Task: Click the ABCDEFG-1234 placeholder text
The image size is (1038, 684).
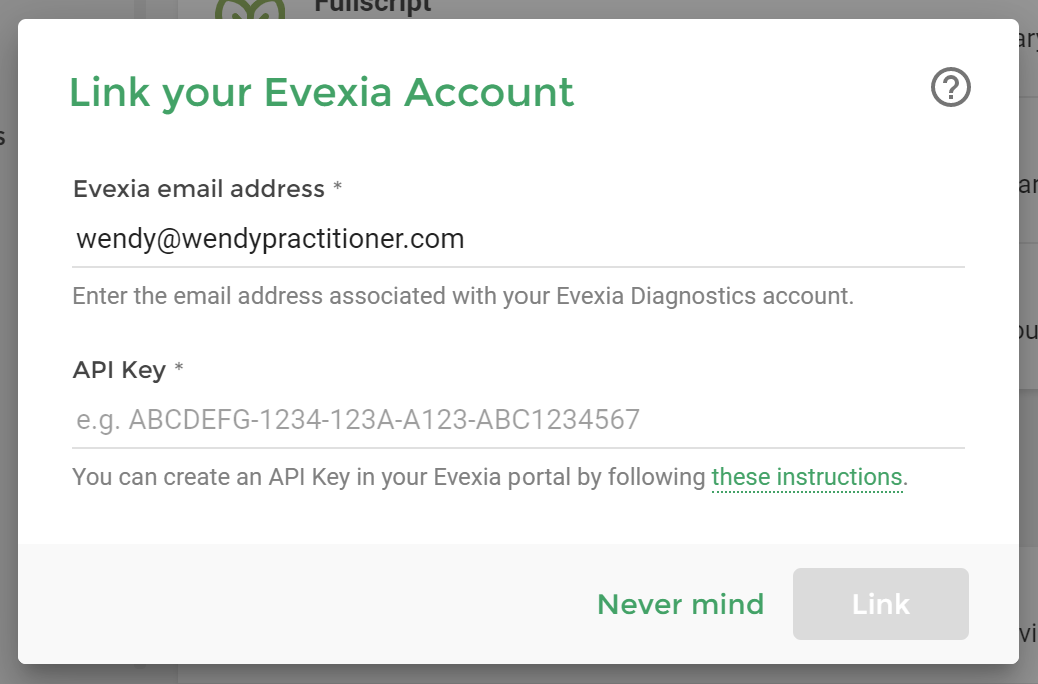Action: tap(358, 419)
